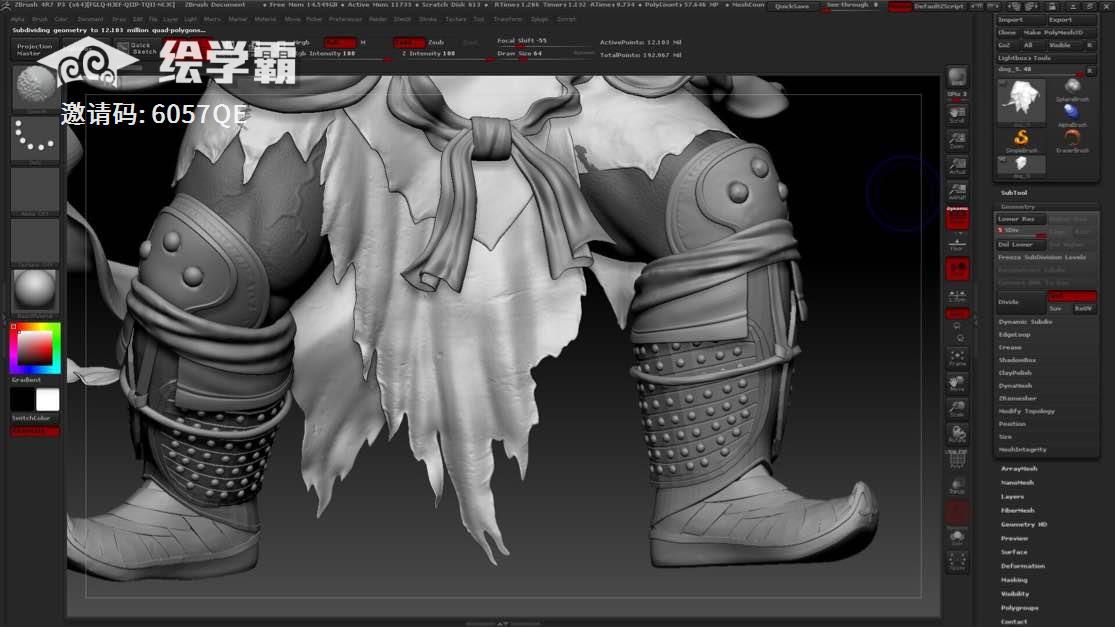1115x627 pixels.
Task: Click the Frame mesh icon
Action: click(957, 358)
